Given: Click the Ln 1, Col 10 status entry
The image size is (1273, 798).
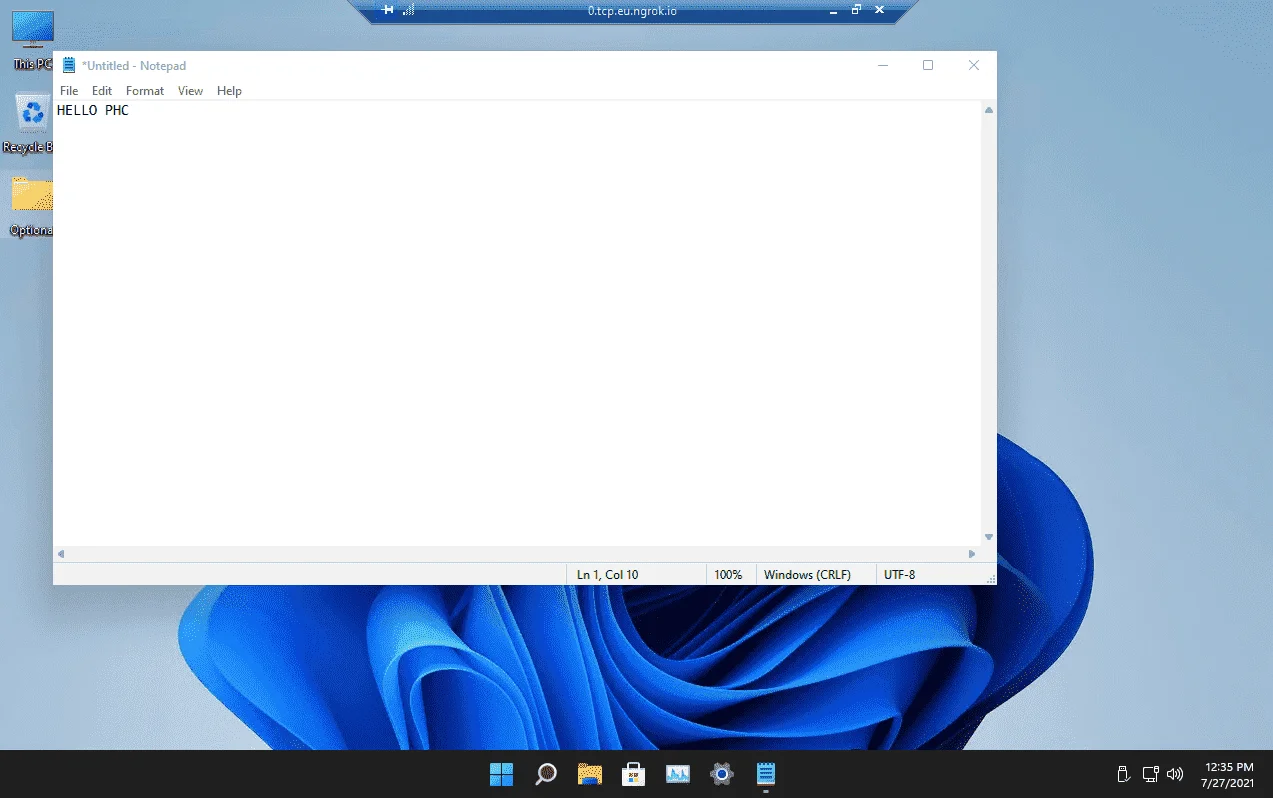Looking at the screenshot, I should pos(607,574).
